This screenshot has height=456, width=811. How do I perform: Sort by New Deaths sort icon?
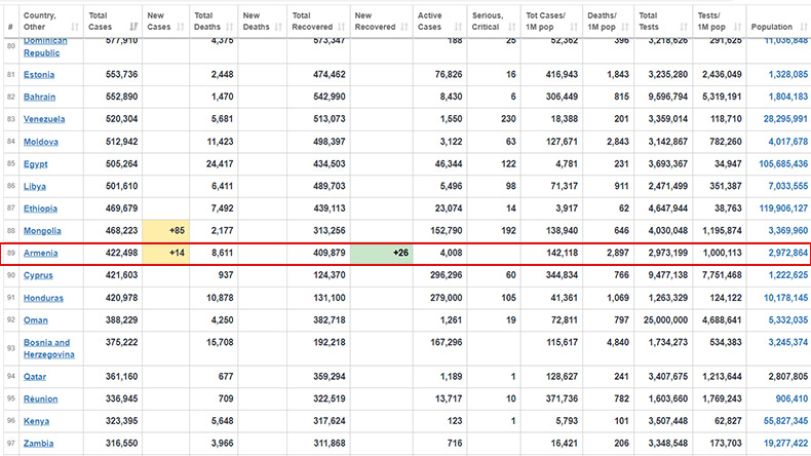point(278,27)
